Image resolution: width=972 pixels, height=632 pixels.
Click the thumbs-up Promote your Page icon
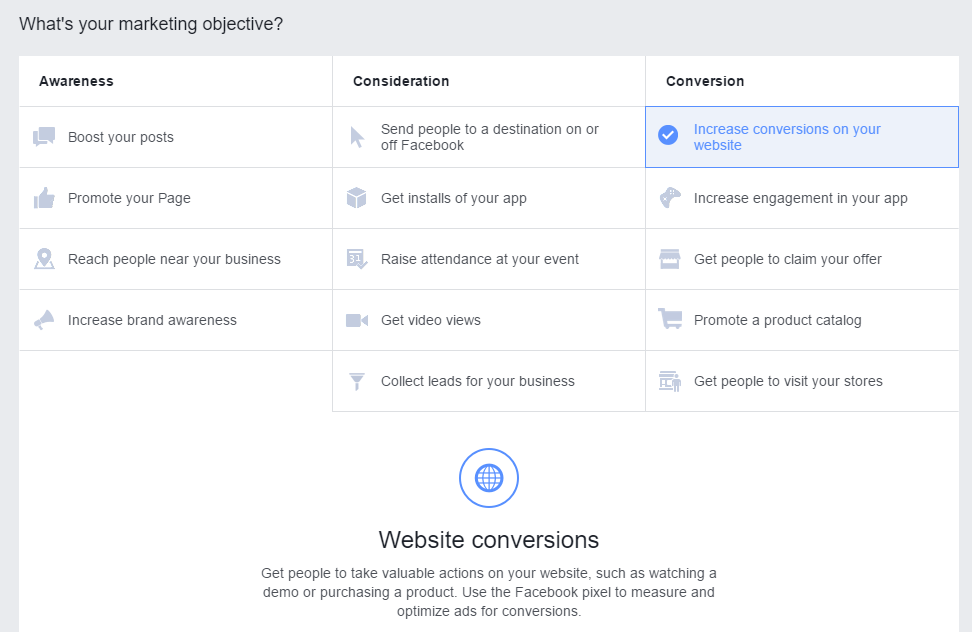44,198
